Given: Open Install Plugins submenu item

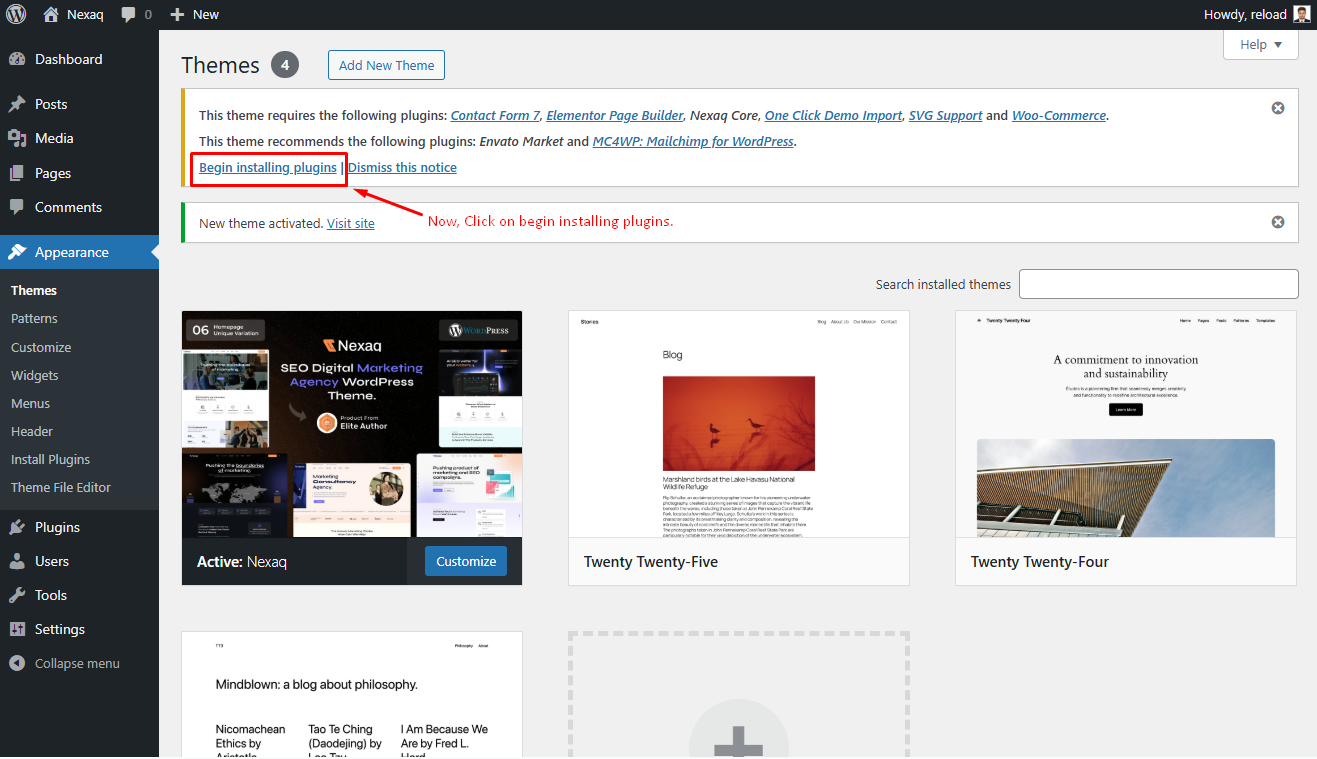Looking at the screenshot, I should tap(50, 459).
